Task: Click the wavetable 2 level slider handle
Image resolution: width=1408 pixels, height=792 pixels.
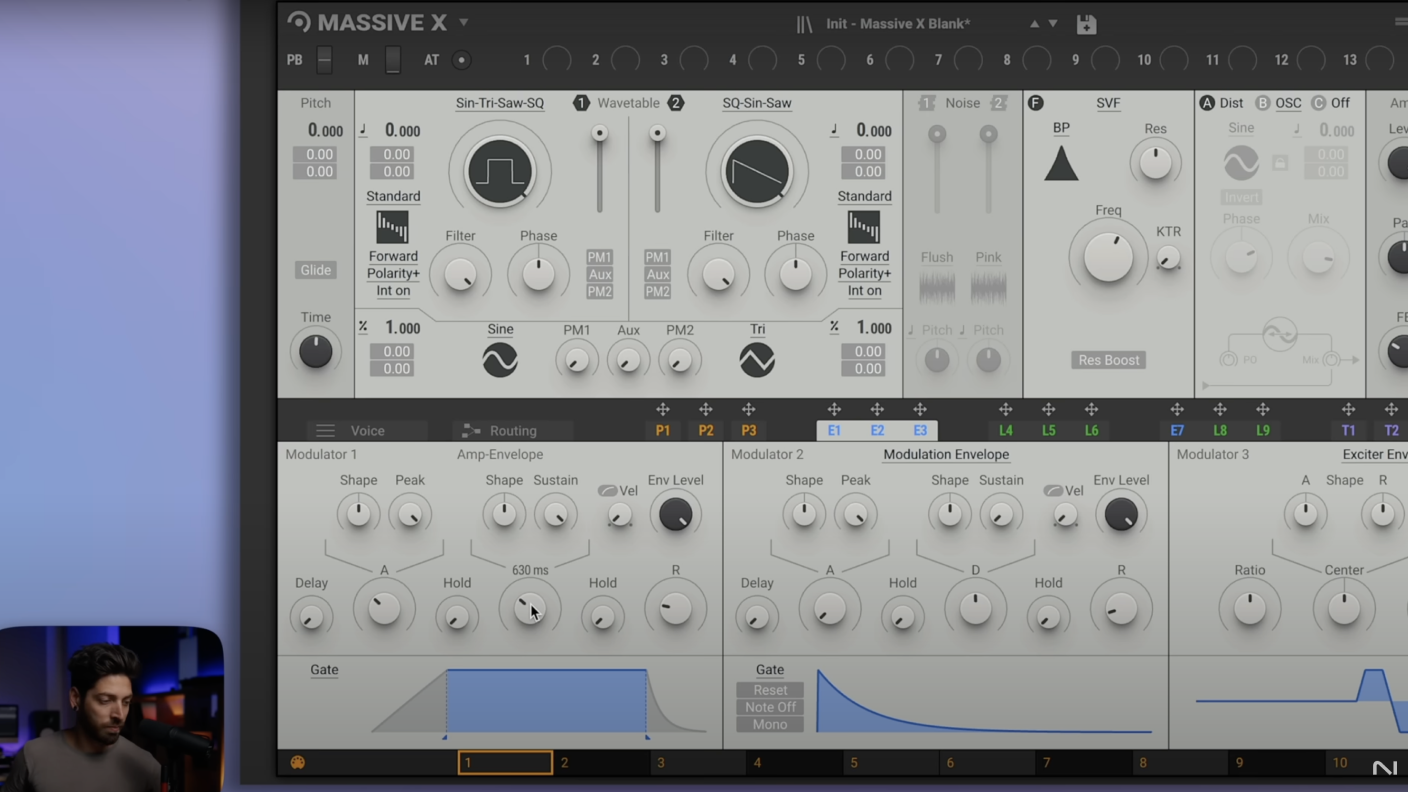Action: pyautogui.click(x=657, y=133)
